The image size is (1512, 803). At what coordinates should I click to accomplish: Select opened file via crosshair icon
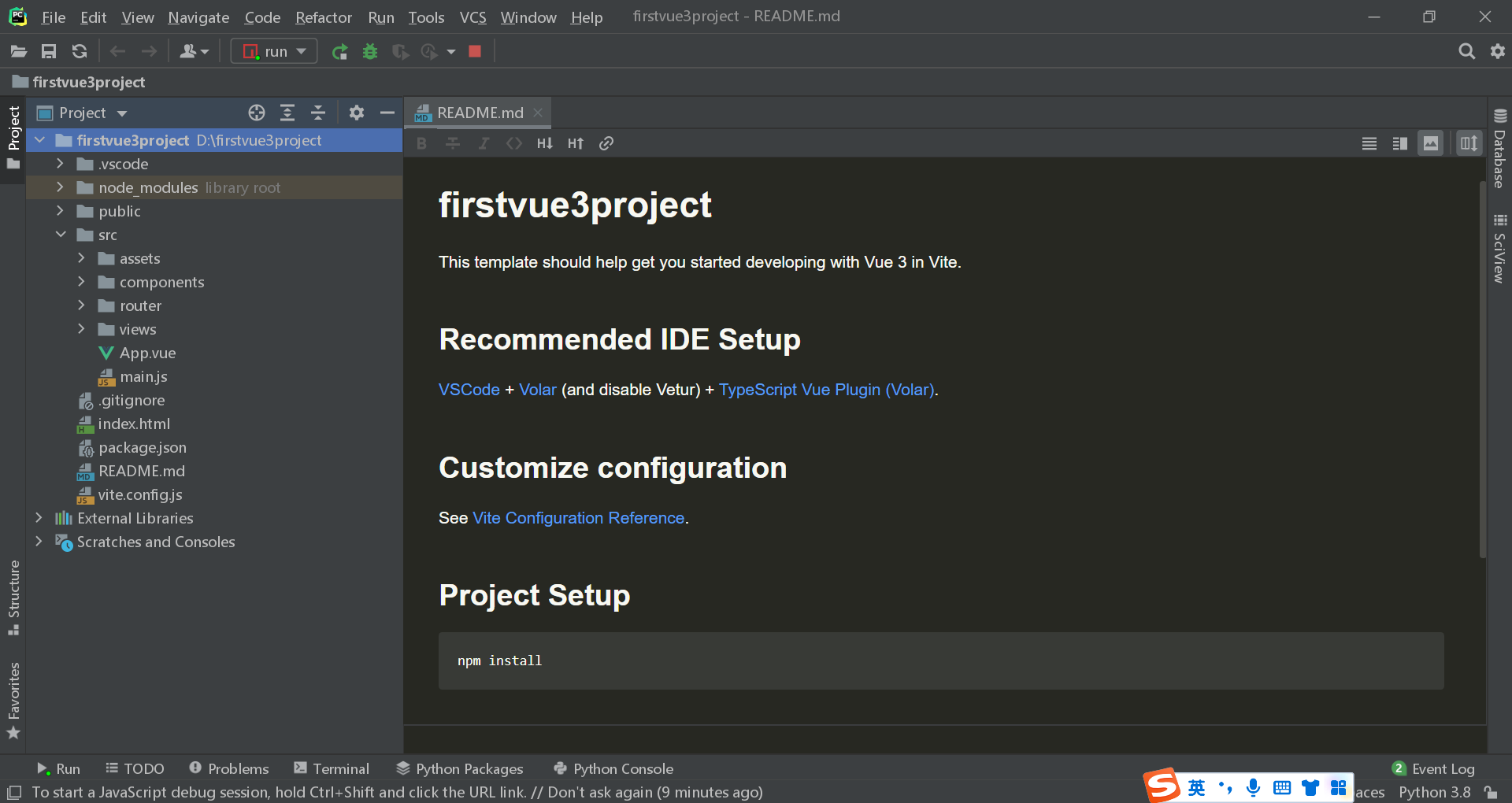pyautogui.click(x=257, y=113)
